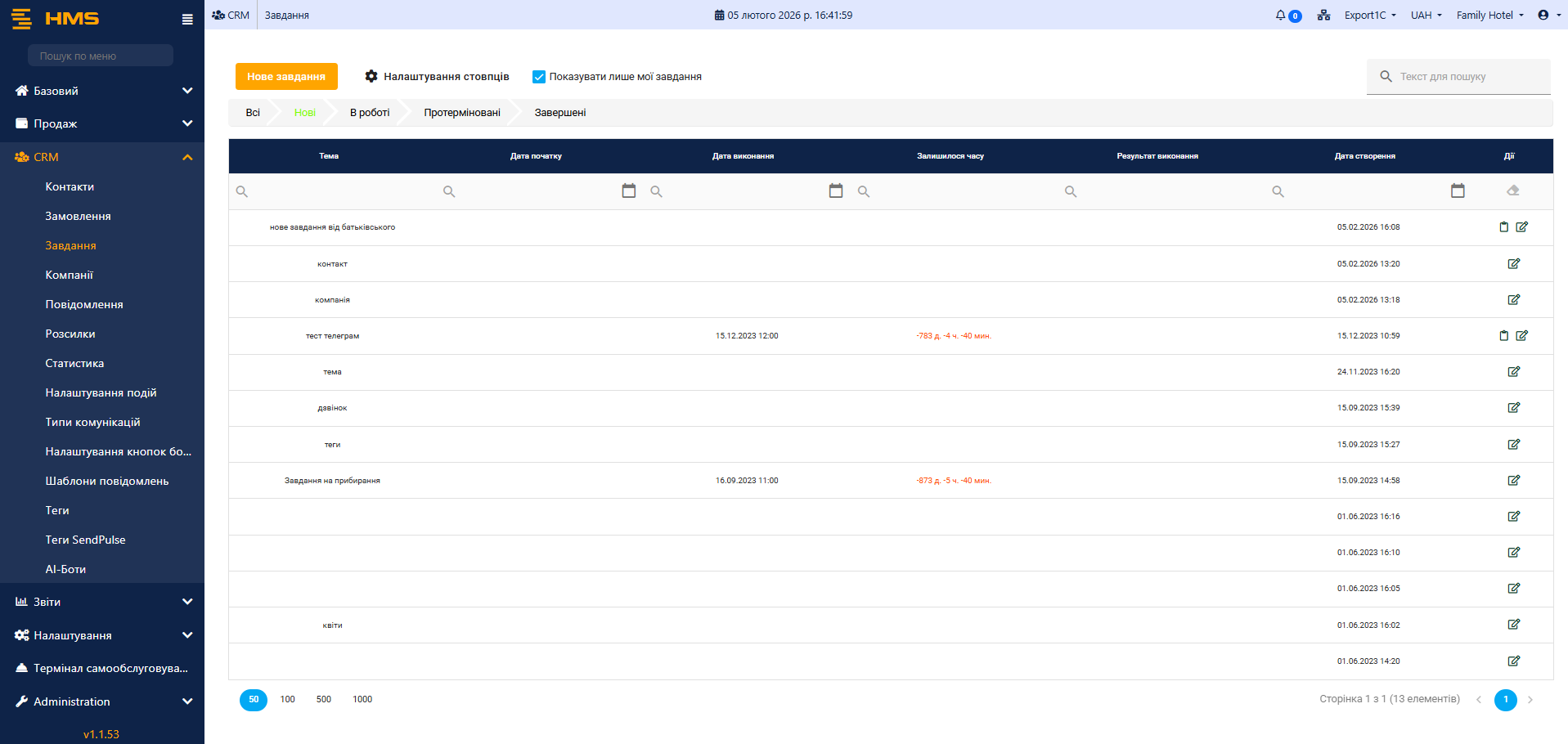Click the hamburger menu icon beside HMS logo
Screen dimensions: 1568x744
tap(187, 19)
